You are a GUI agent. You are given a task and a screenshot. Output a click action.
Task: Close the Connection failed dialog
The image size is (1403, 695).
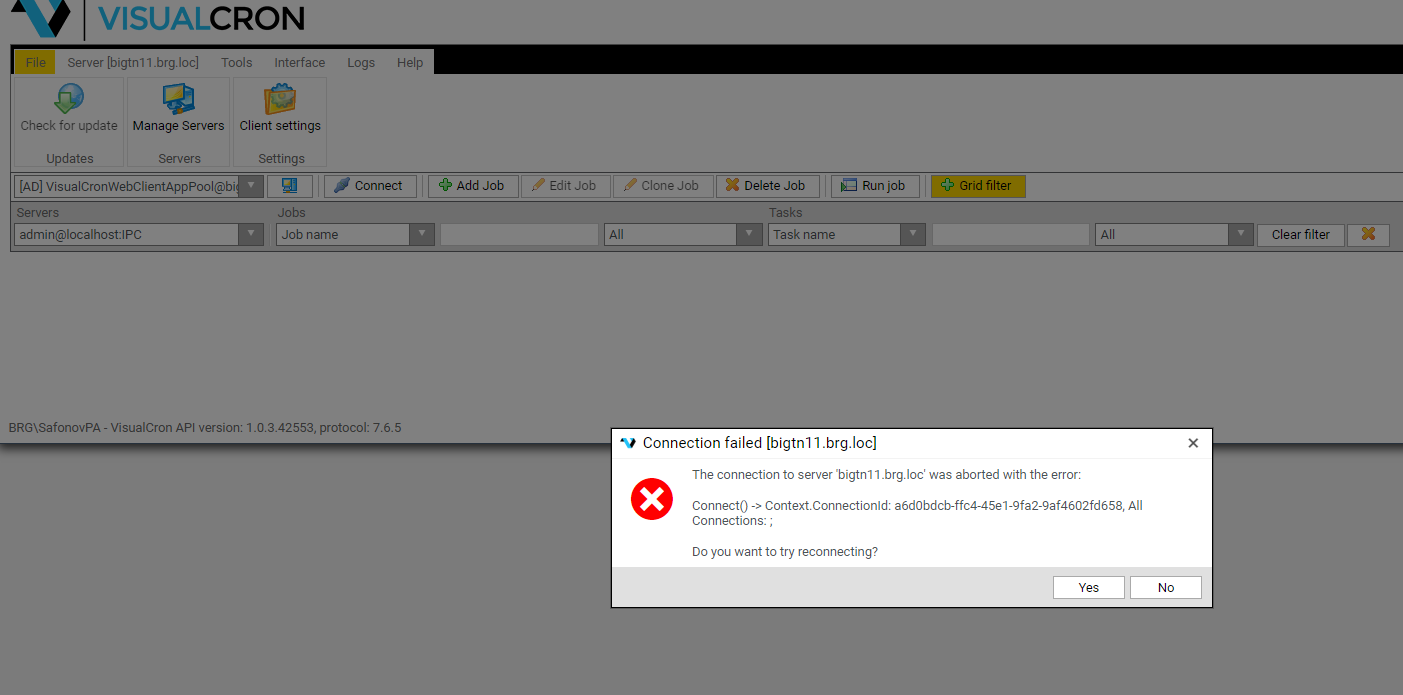1192,443
